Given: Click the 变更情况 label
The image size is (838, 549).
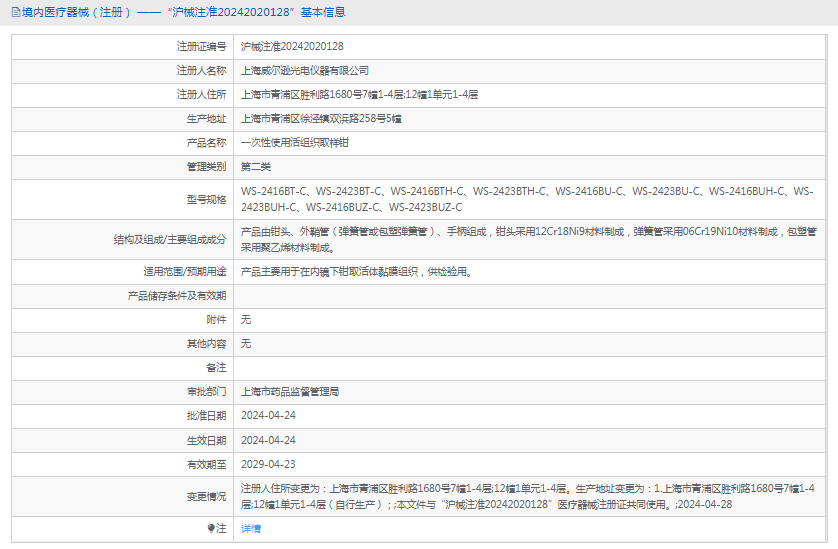Looking at the screenshot, I should coord(206,497).
